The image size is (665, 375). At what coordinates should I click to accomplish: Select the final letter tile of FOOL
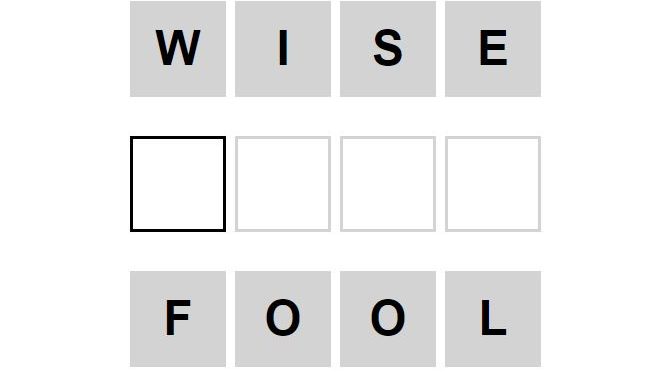click(x=493, y=319)
